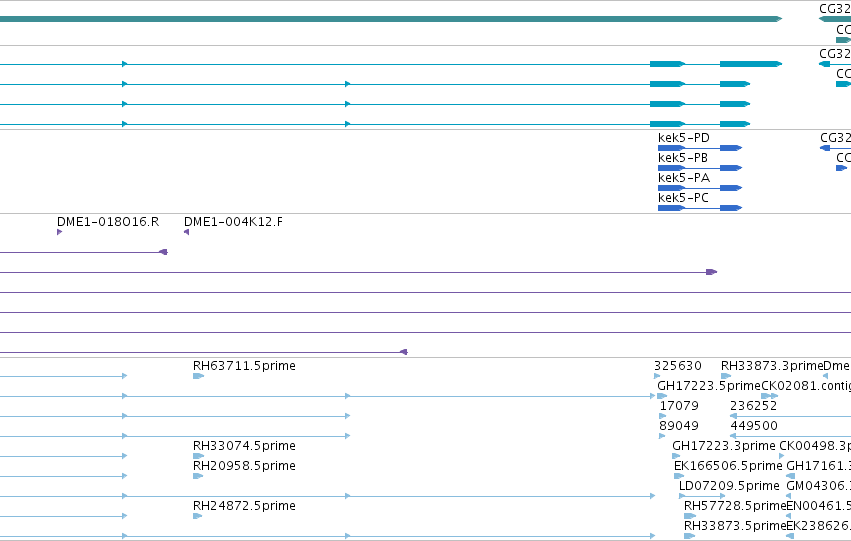This screenshot has width=851, height=541.
Task: Select the purple line ending in right-pointing block
Action: [x=358, y=272]
